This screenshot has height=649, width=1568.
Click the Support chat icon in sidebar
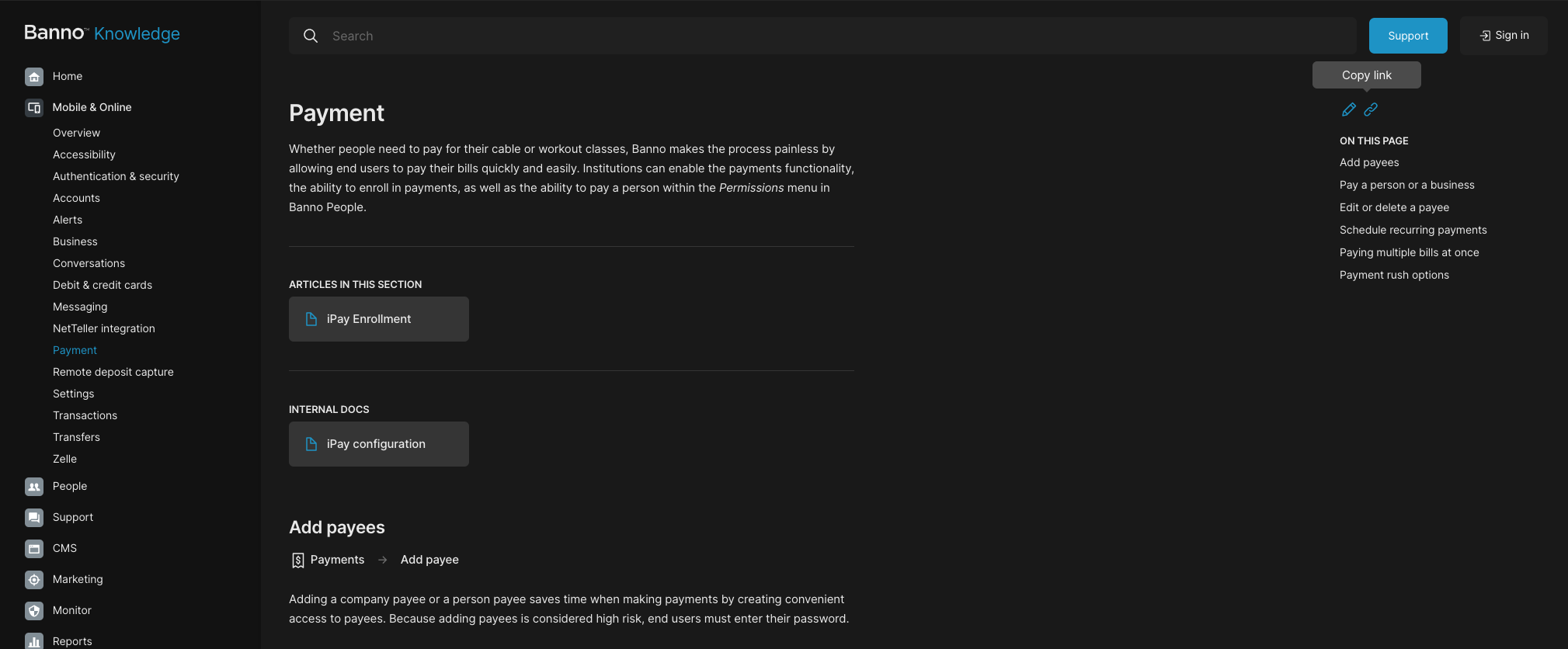(34, 518)
